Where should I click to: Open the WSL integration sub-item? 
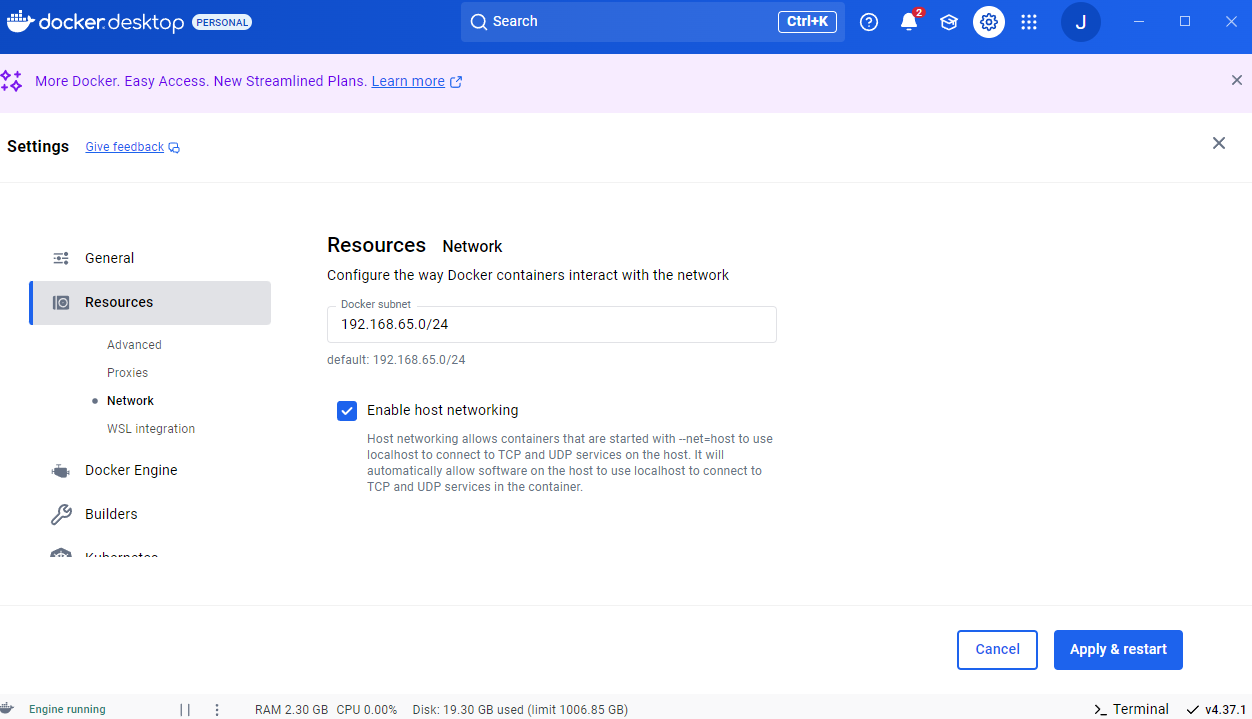point(151,429)
